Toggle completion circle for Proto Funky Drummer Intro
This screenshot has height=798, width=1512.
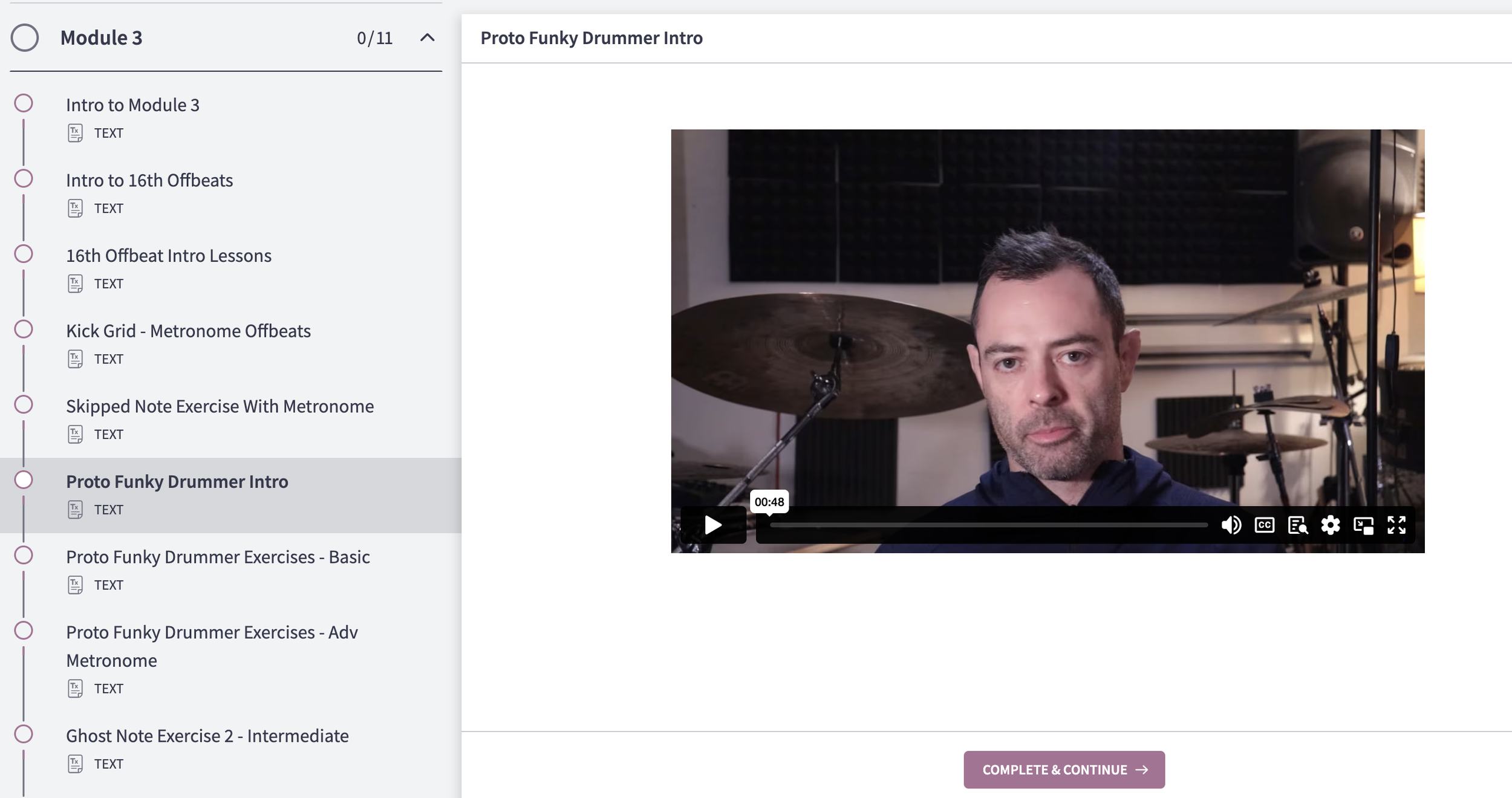(x=24, y=480)
